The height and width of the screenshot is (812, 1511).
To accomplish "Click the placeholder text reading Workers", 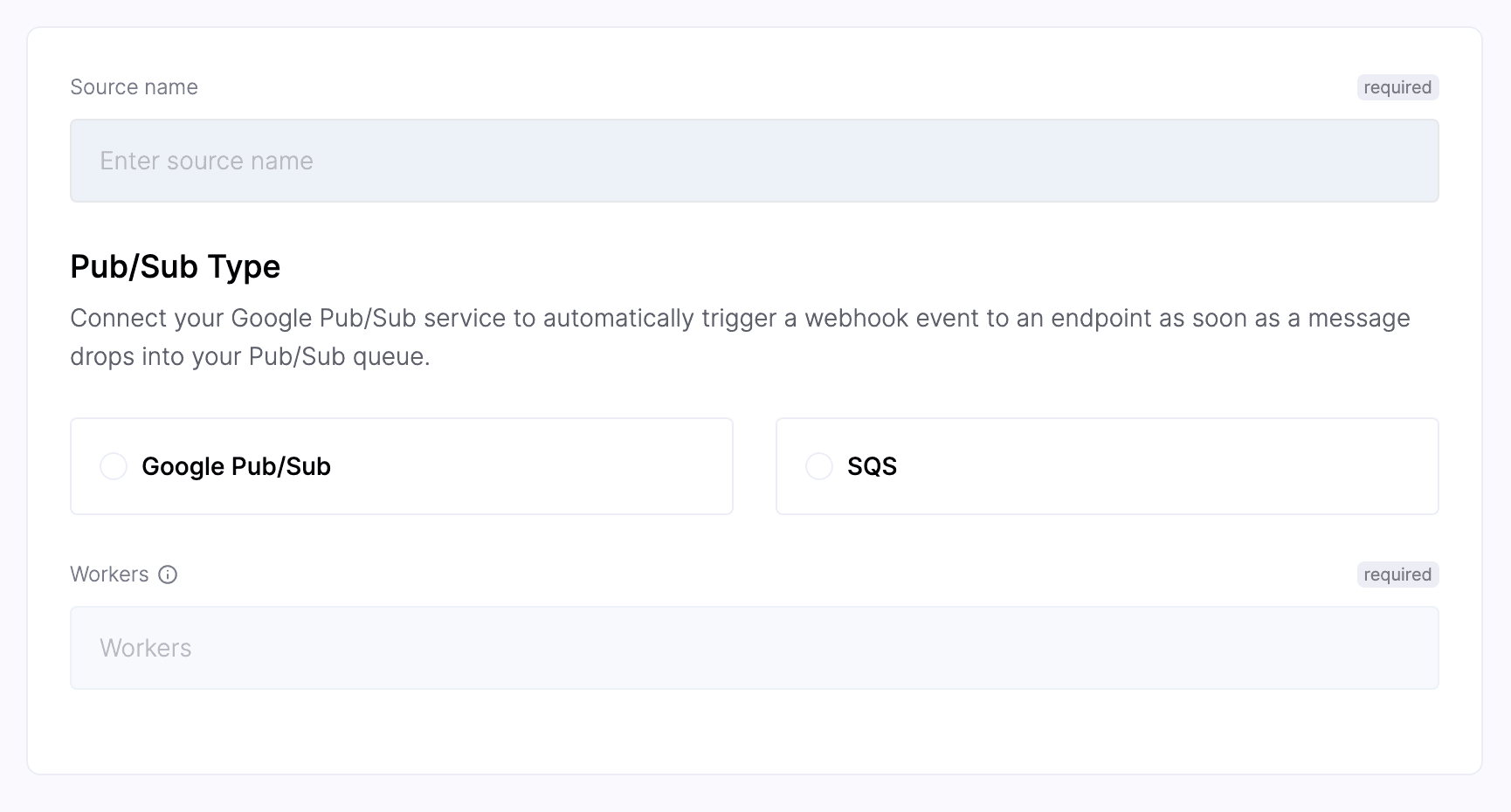I will click(145, 648).
